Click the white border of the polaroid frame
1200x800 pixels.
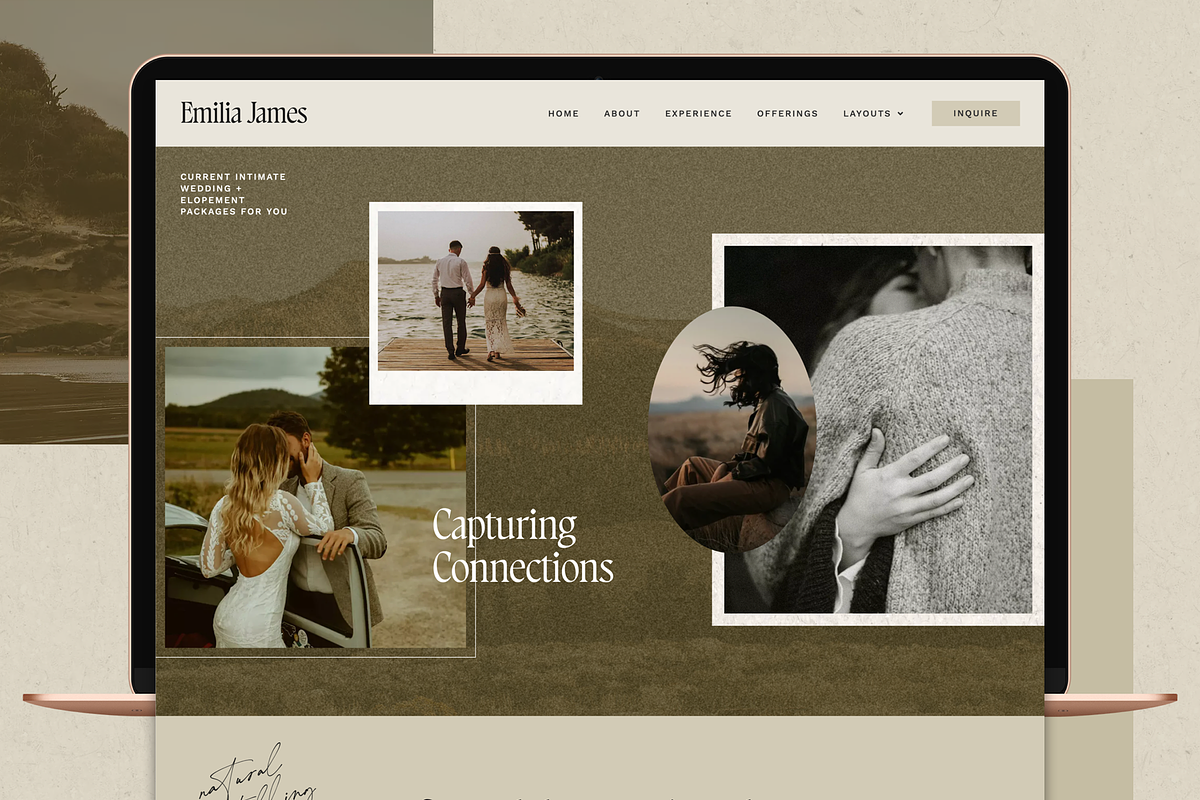[475, 388]
